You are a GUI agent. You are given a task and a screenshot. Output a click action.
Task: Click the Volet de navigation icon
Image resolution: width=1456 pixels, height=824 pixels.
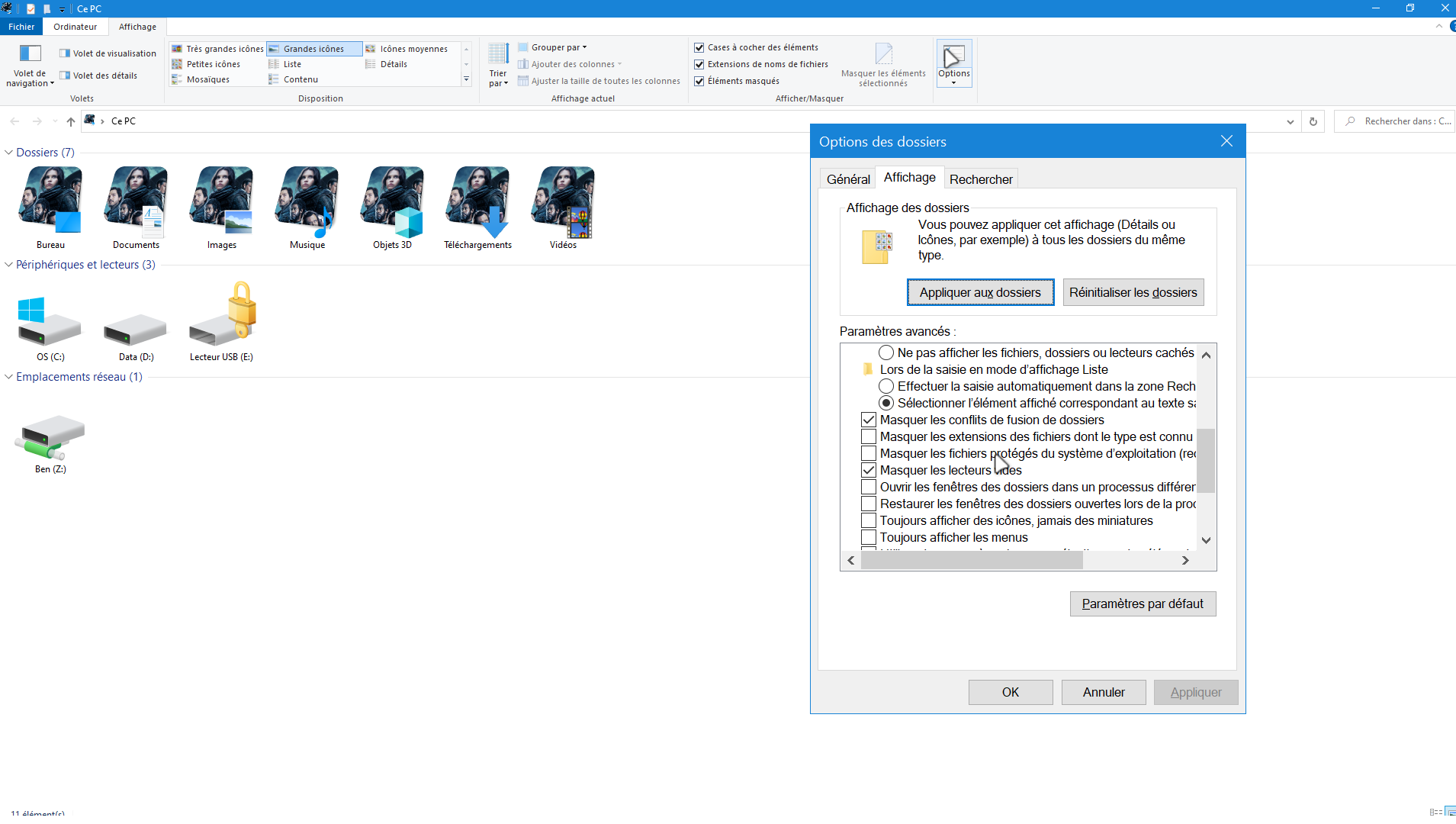[x=30, y=53]
